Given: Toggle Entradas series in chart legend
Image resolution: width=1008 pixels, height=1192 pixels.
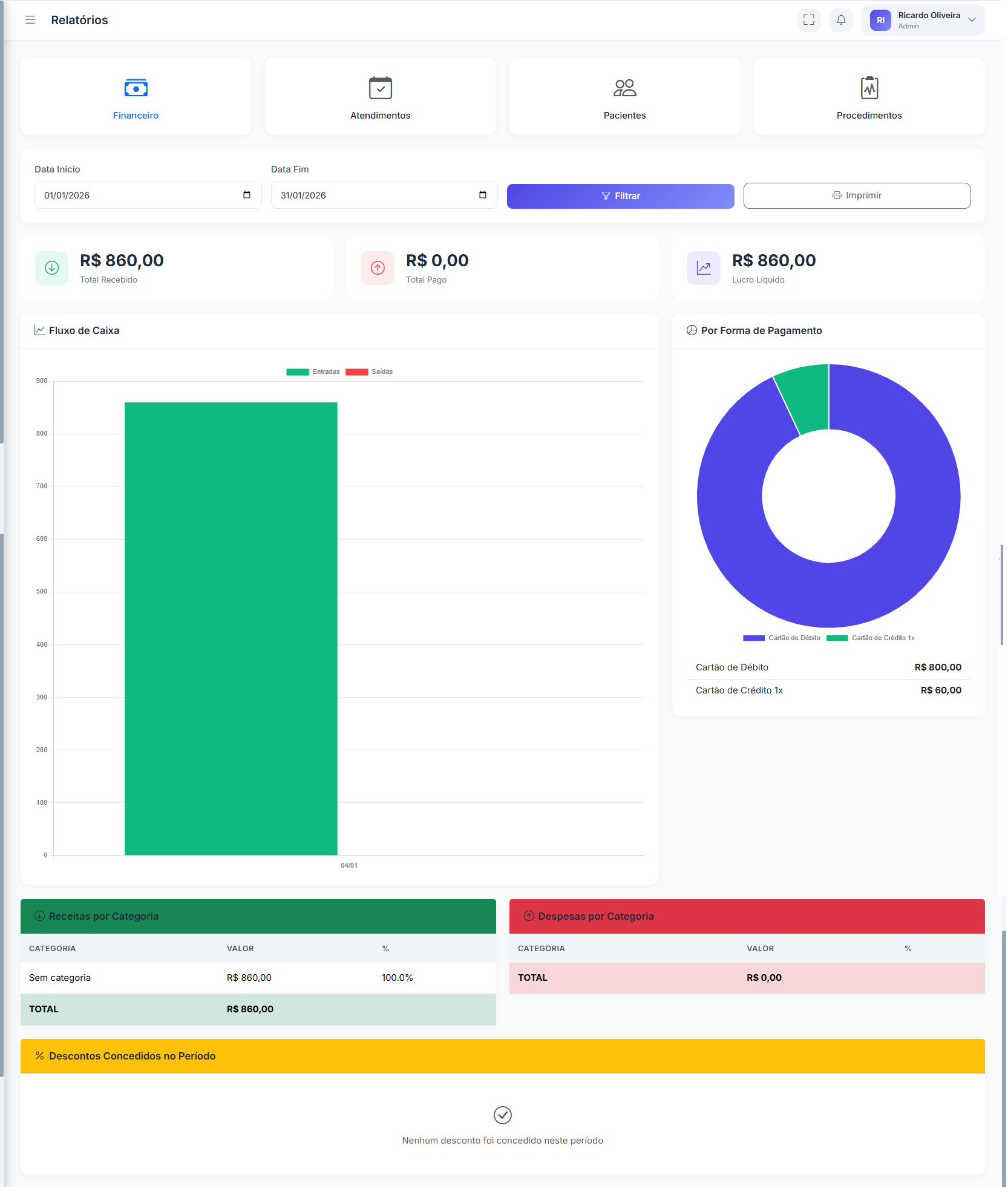Looking at the screenshot, I should pos(313,372).
